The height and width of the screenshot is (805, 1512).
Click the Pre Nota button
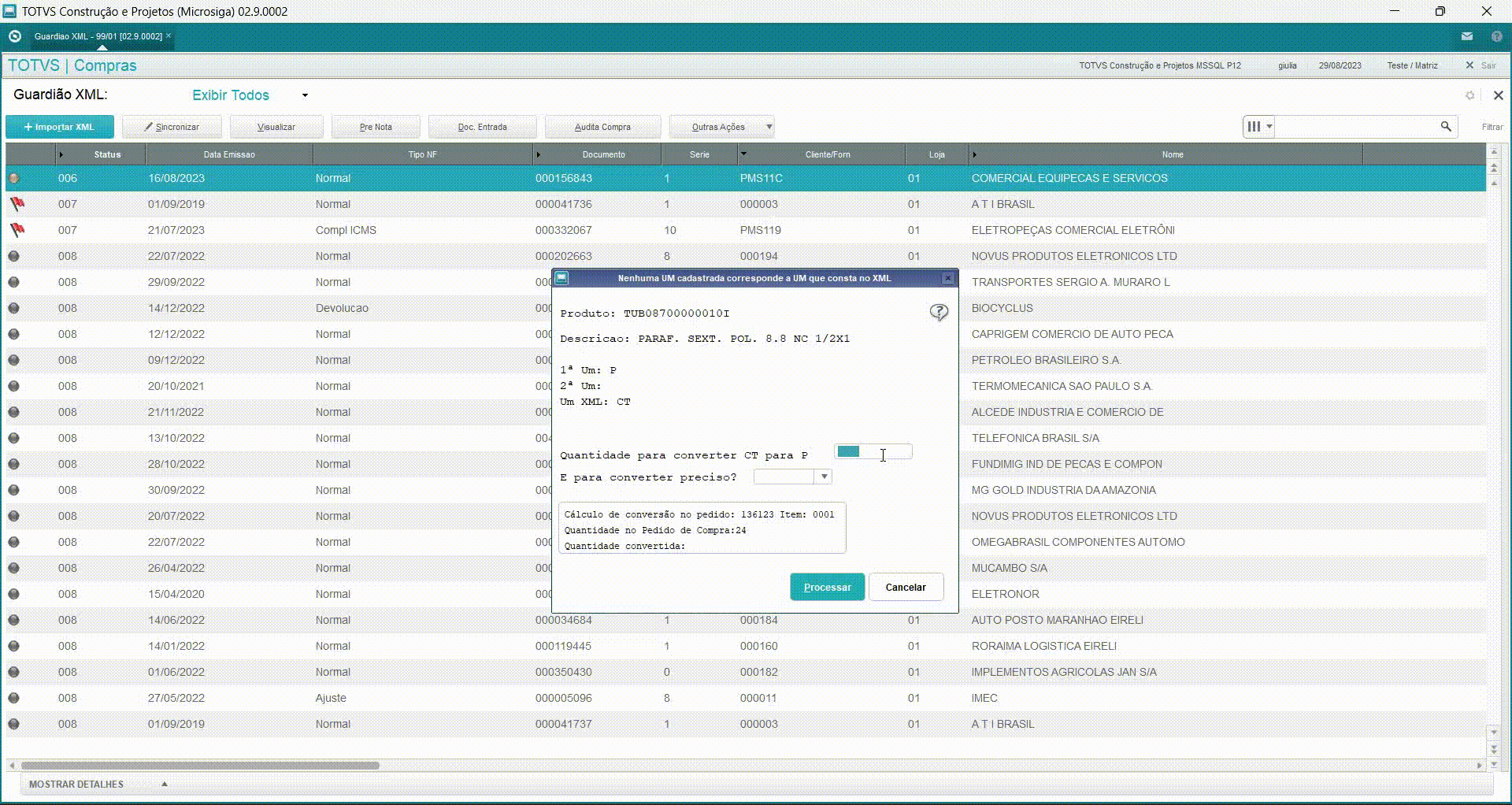[x=376, y=127]
